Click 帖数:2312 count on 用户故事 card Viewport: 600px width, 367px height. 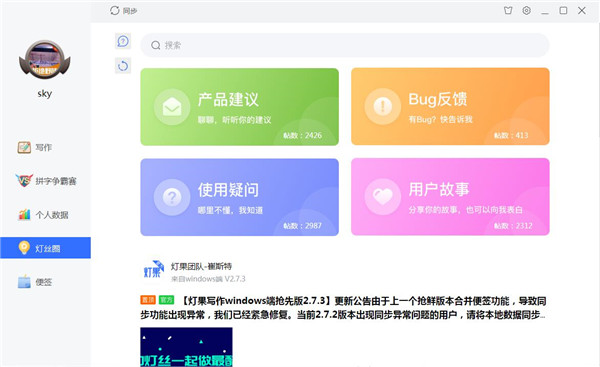pyautogui.click(x=513, y=226)
